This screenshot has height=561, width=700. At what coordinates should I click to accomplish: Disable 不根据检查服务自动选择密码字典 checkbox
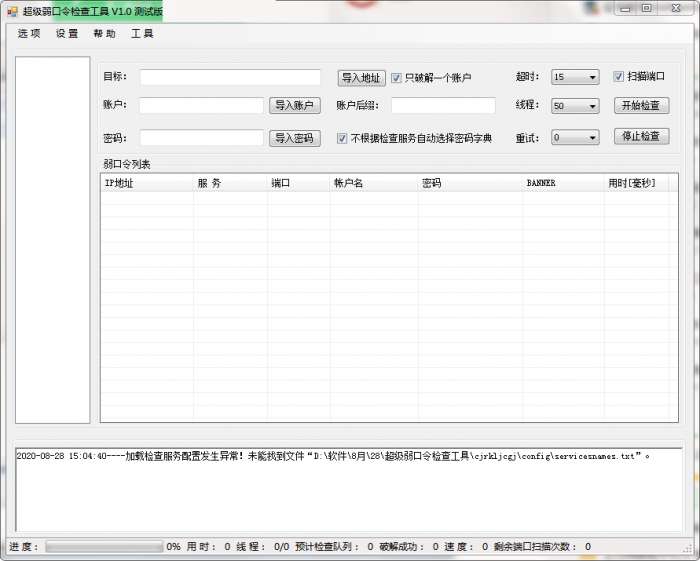tap(342, 139)
